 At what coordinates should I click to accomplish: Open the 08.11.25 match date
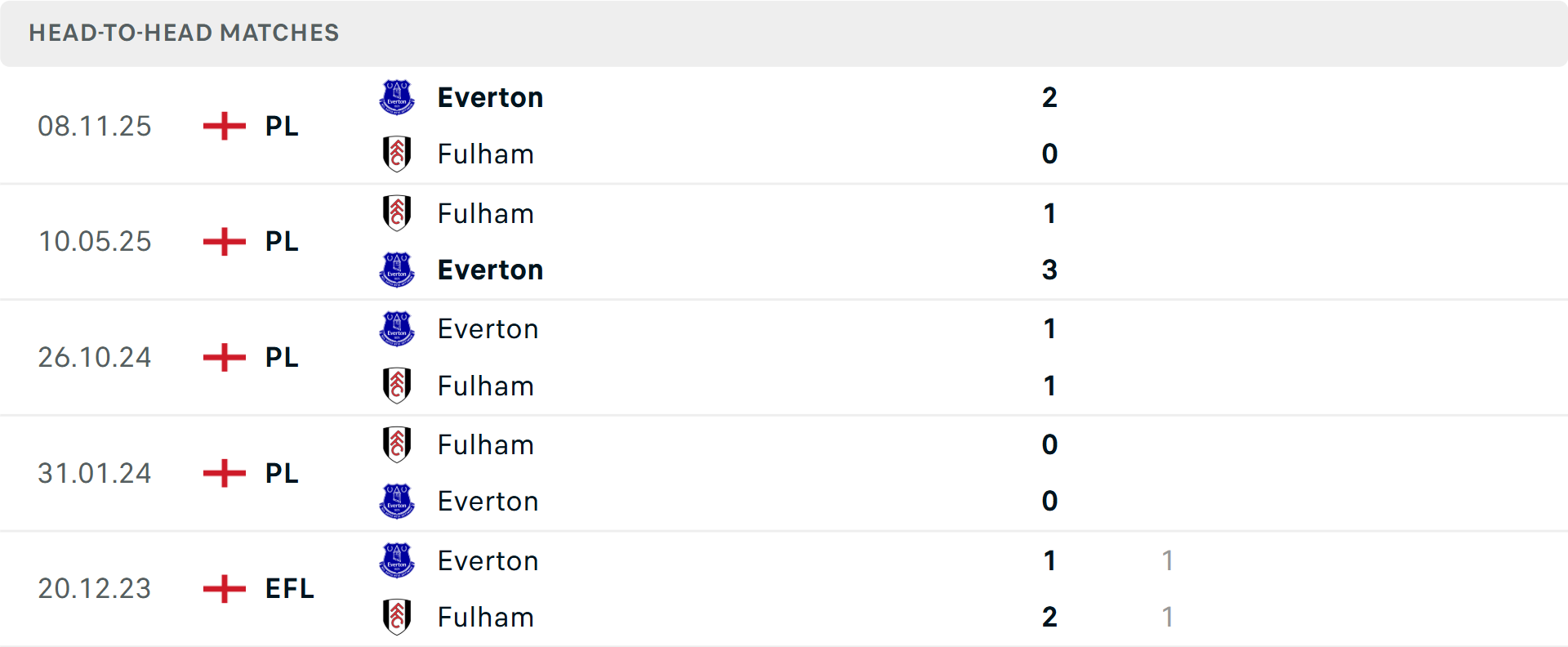(95, 126)
